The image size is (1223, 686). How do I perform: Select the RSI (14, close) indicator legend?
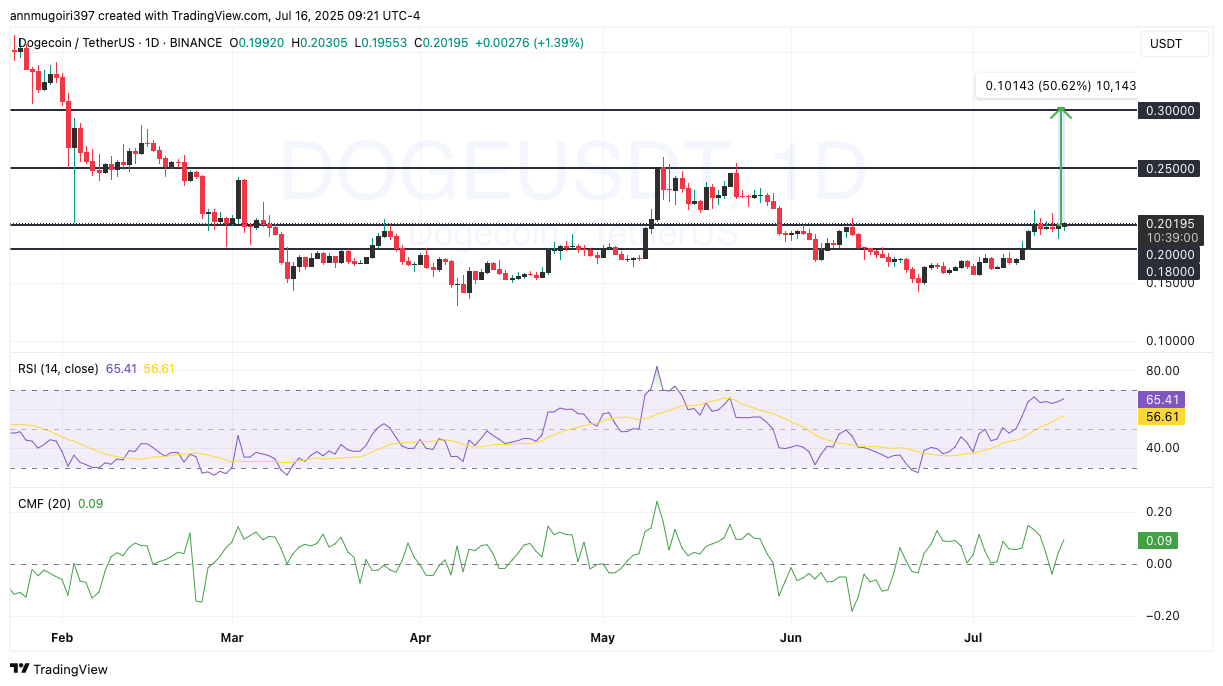(x=58, y=369)
